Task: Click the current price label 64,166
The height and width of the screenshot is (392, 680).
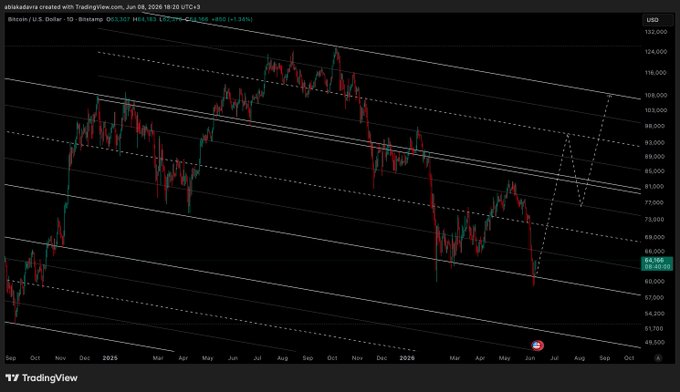Action: tap(657, 263)
